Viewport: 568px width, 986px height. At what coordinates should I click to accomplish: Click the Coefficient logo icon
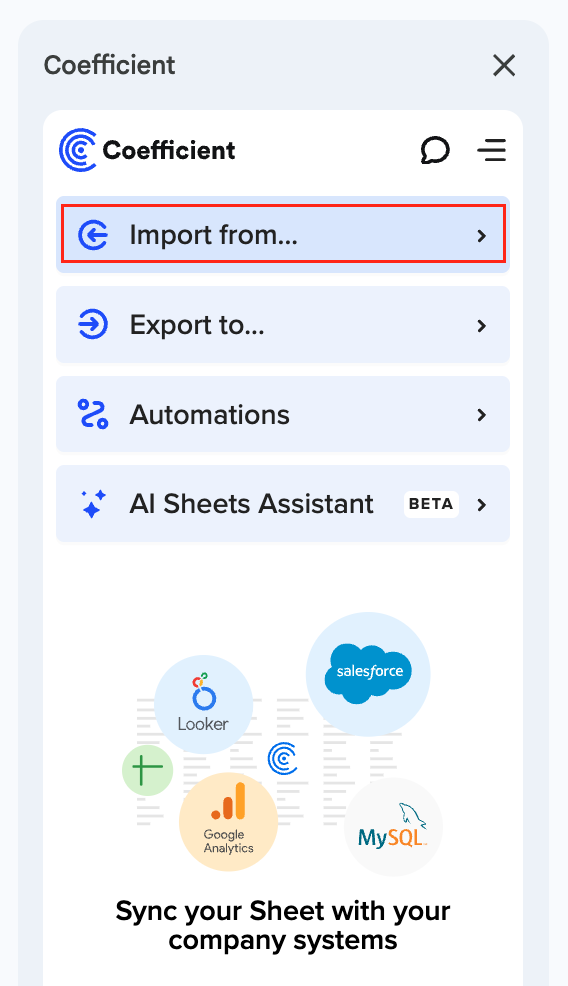click(78, 150)
